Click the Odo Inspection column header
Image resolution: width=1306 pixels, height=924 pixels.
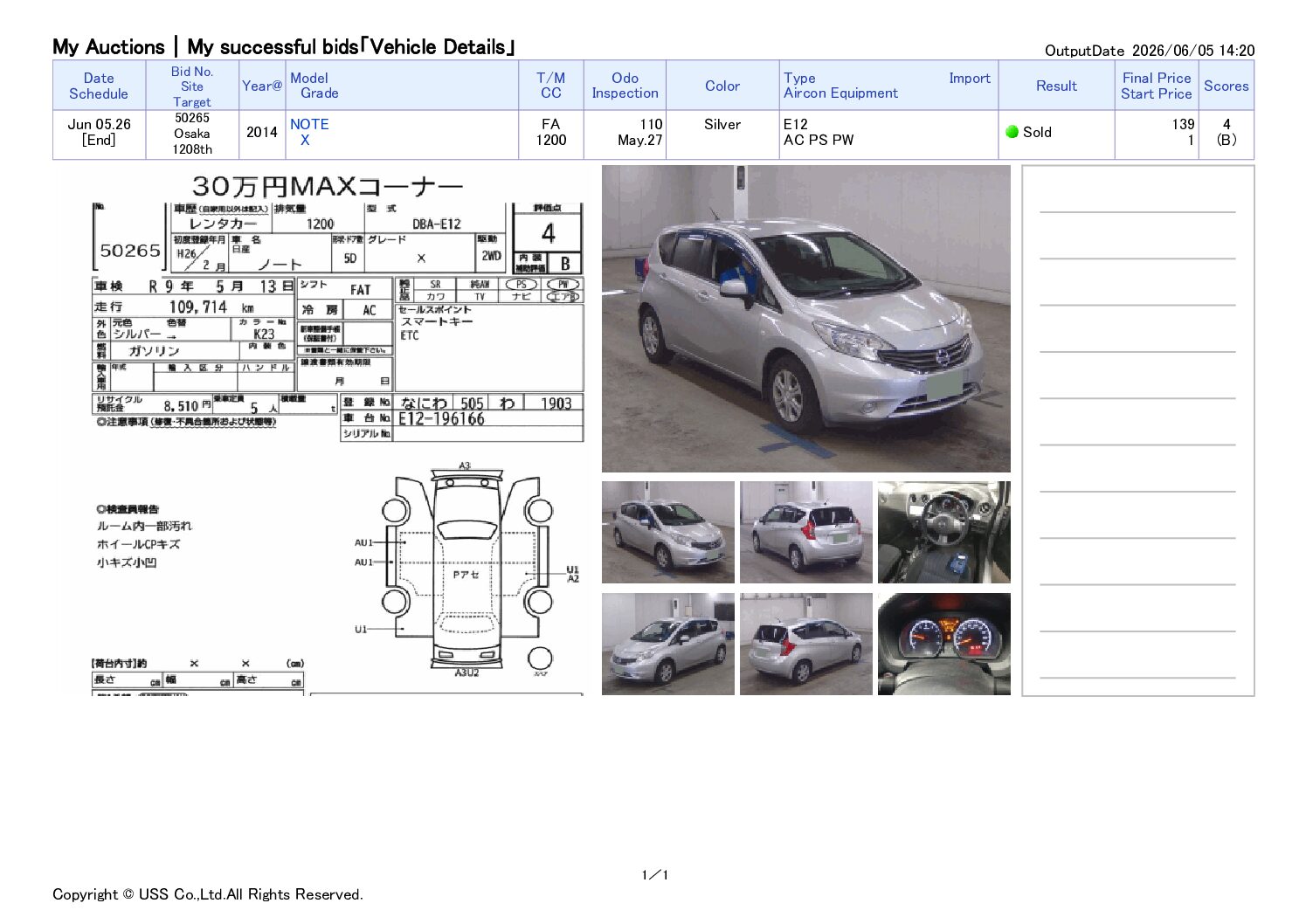coord(625,86)
